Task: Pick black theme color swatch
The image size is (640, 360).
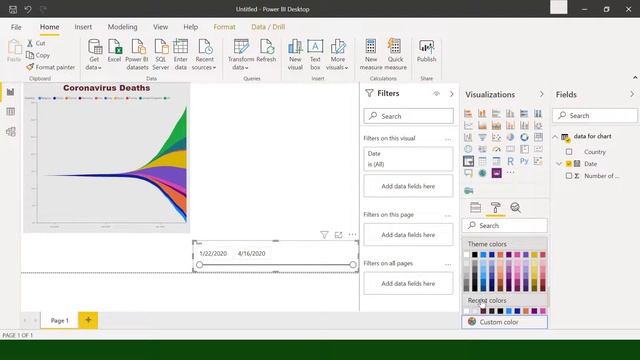Action: pos(475,255)
